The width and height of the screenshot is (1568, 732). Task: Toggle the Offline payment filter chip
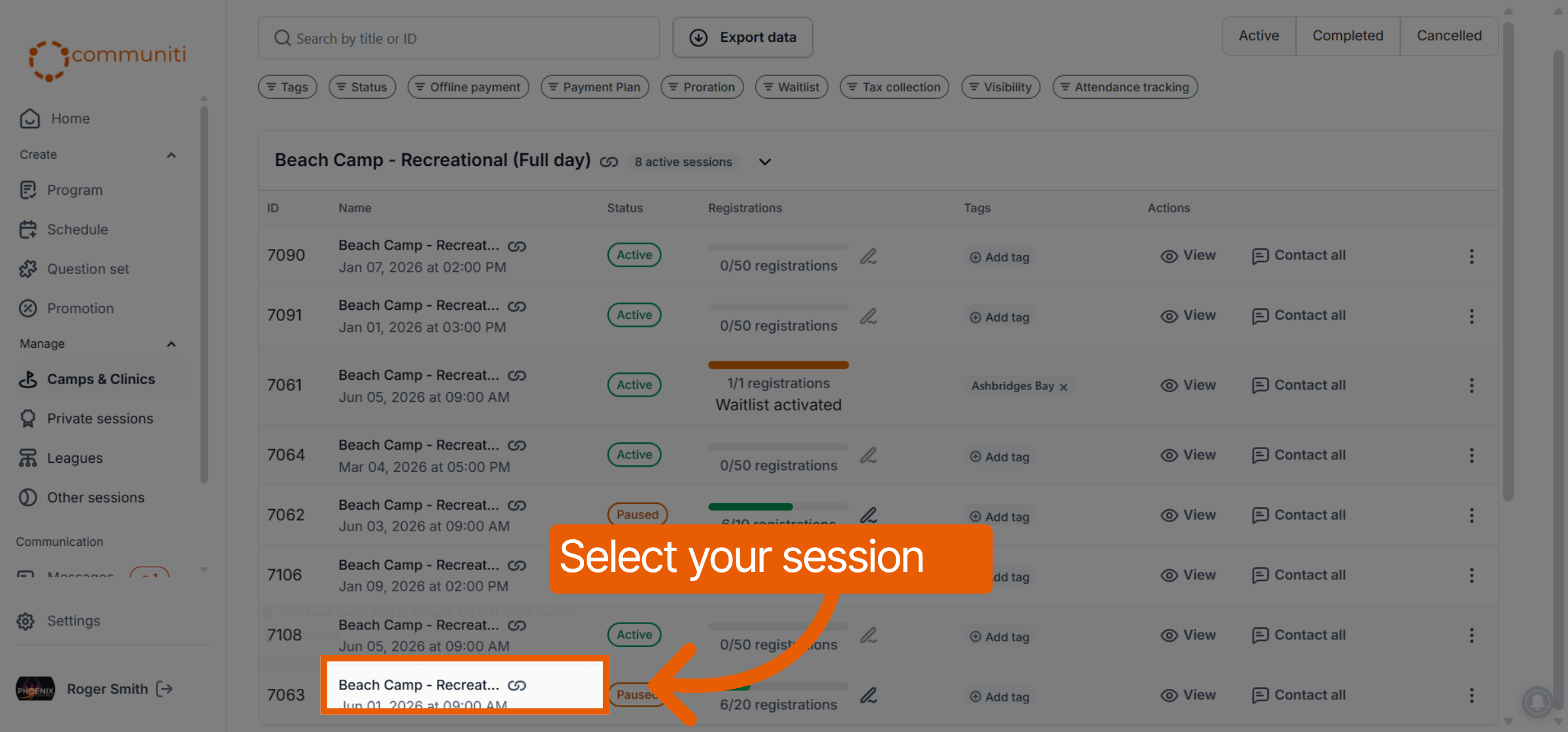coord(468,87)
